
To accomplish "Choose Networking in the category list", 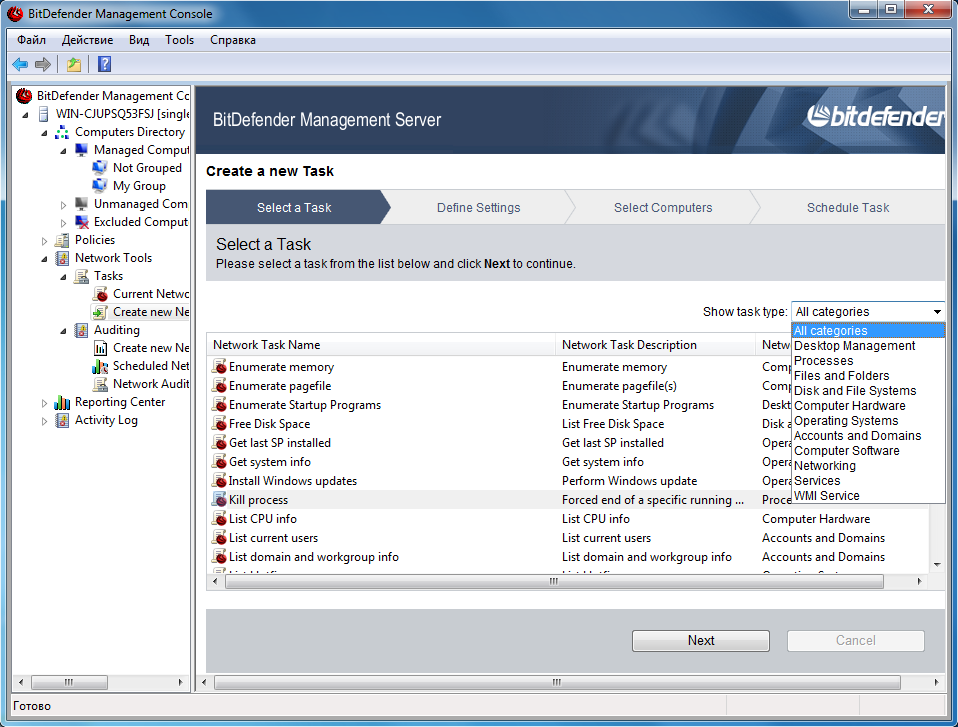I will tap(868, 466).
